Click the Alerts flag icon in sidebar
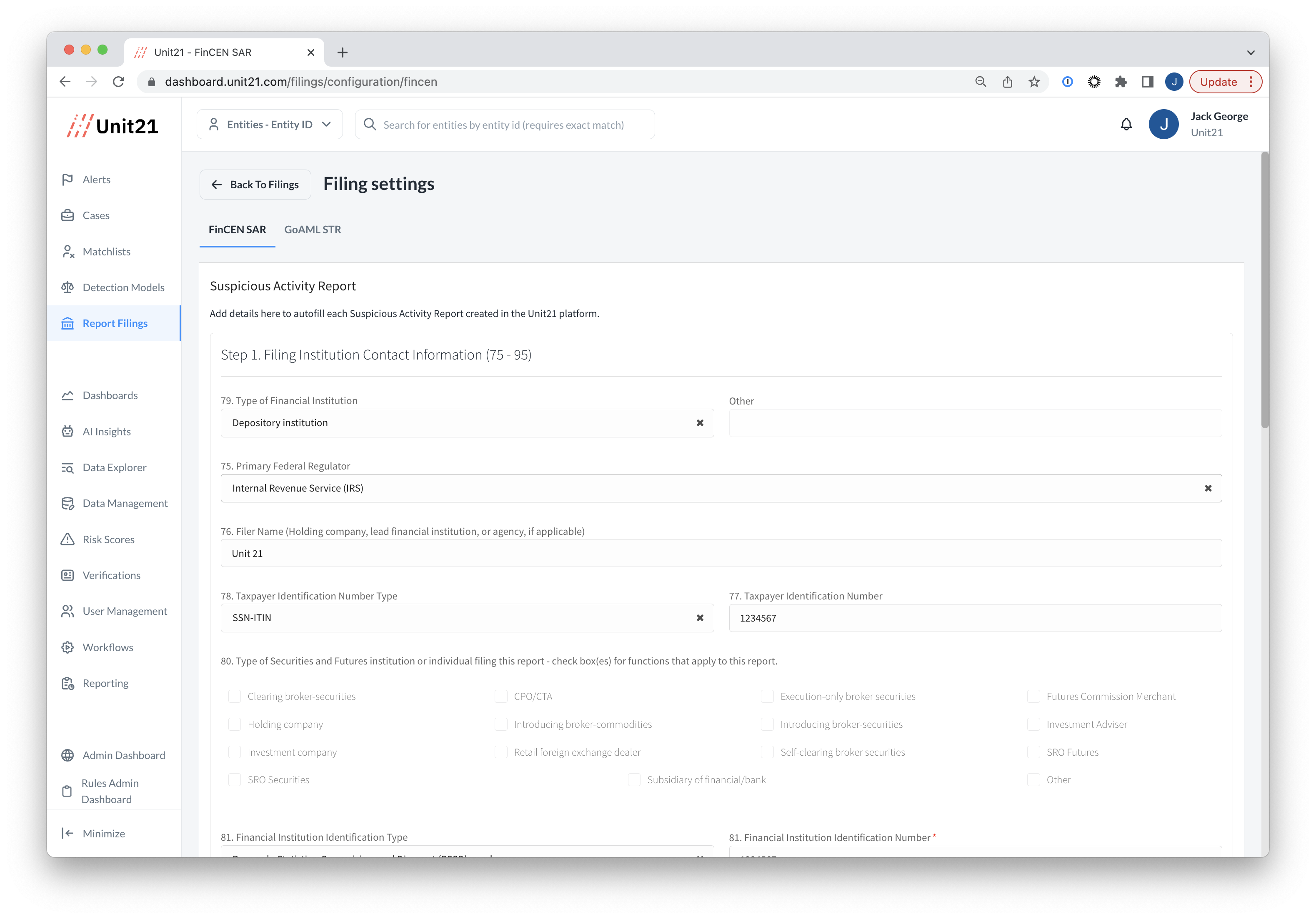 (x=68, y=179)
